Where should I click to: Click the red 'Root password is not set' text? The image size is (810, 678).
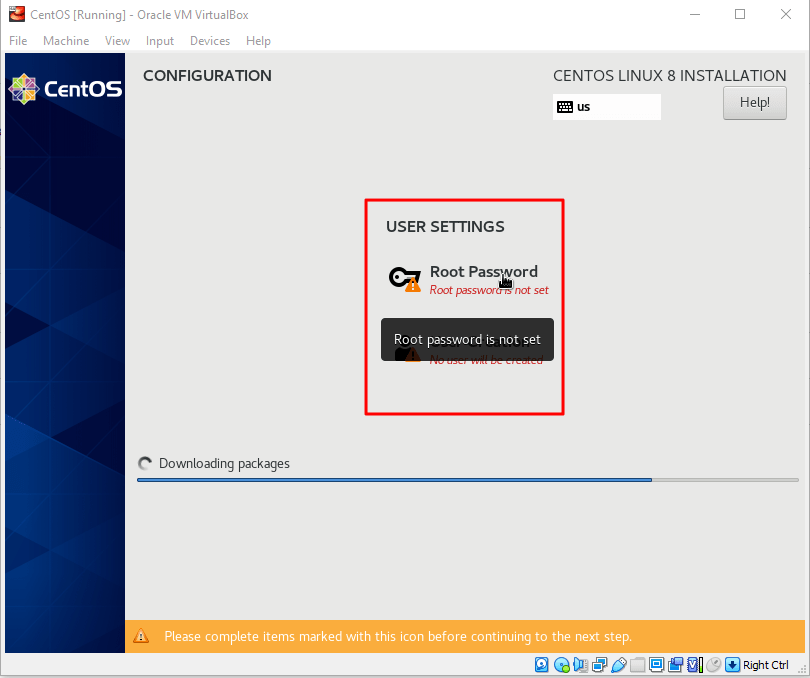pyautogui.click(x=489, y=290)
